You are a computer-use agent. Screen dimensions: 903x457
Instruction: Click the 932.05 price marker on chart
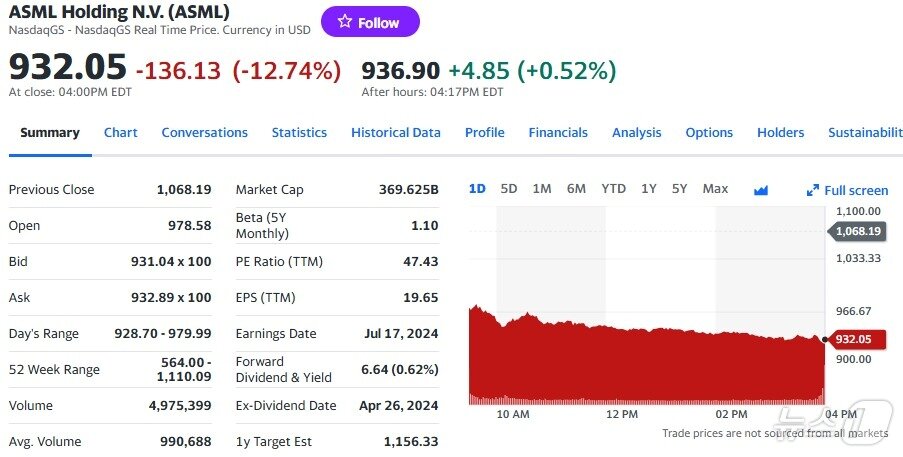click(855, 339)
